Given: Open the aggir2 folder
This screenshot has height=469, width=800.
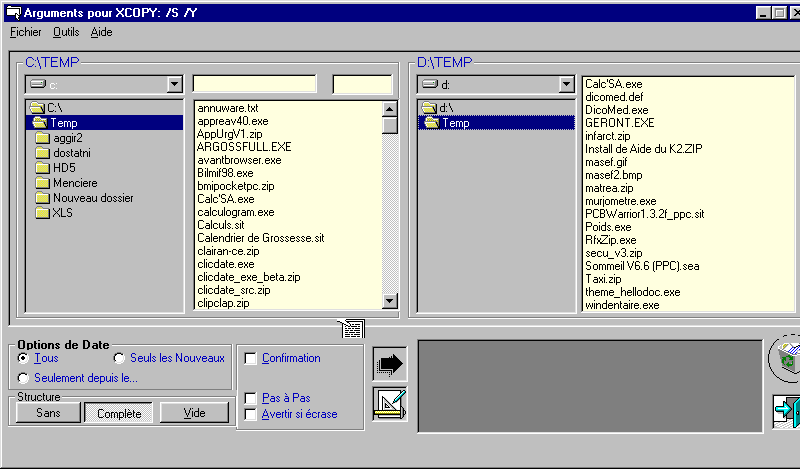Looking at the screenshot, I should [x=60, y=138].
